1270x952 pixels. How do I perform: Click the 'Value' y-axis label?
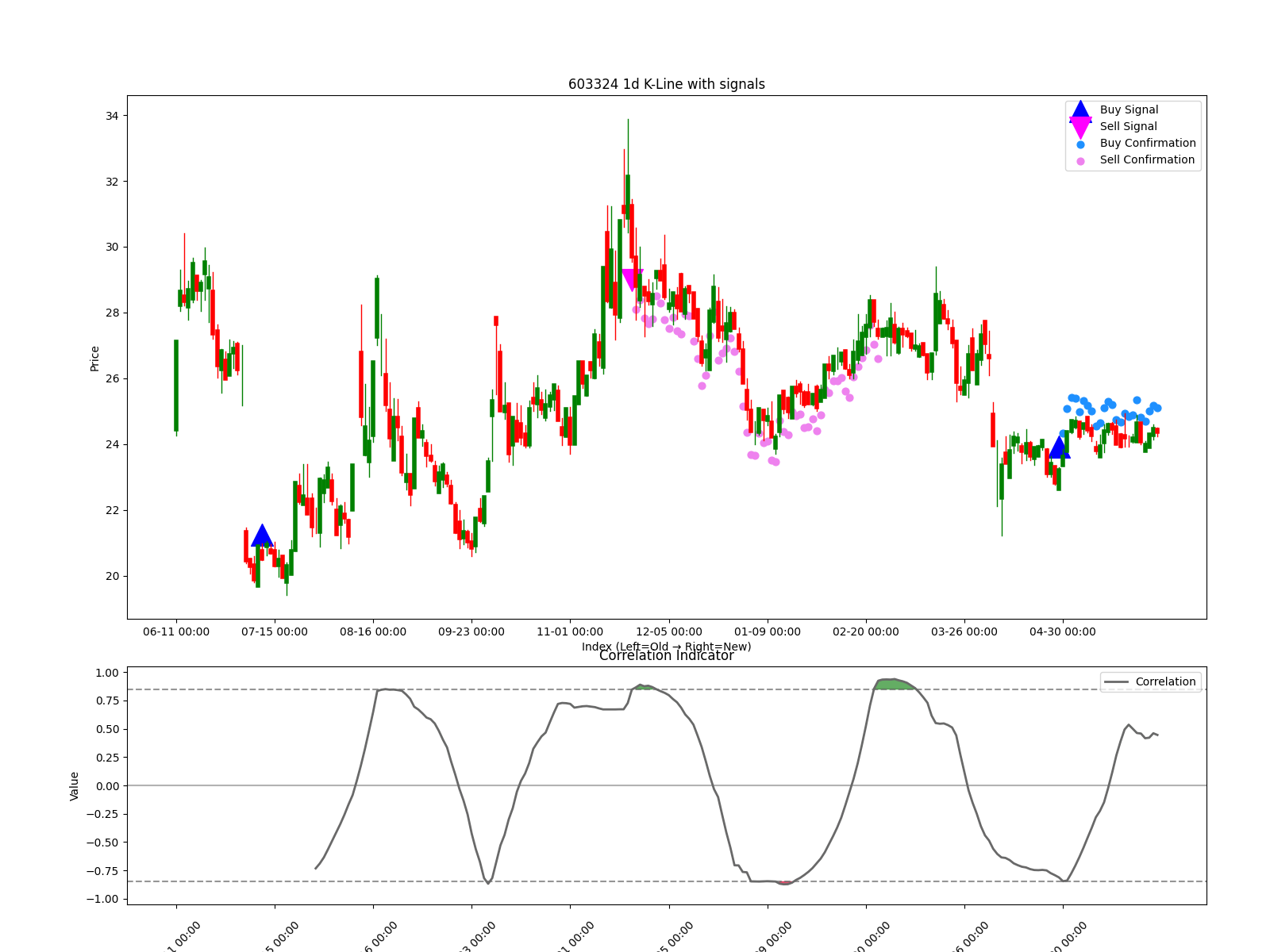click(75, 785)
